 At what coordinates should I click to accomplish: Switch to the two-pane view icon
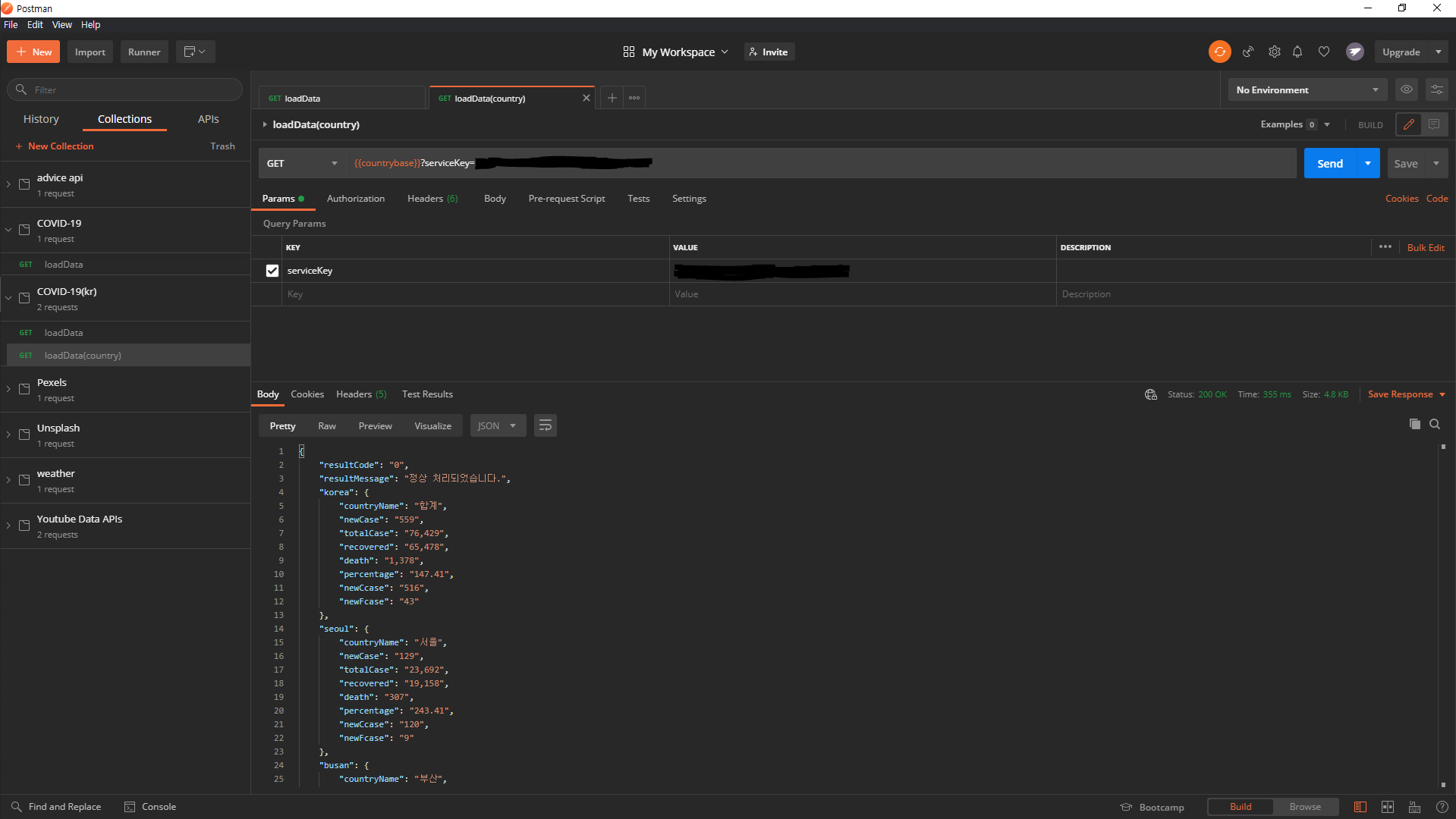(x=1388, y=807)
